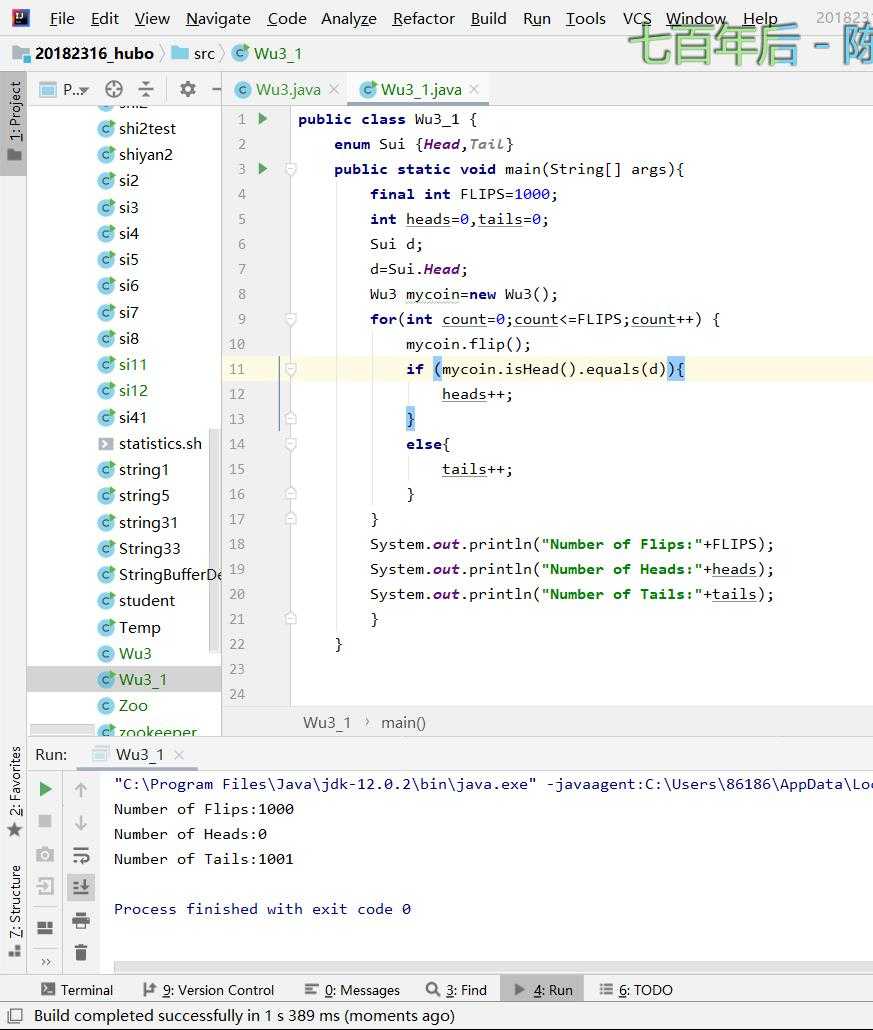Open Project panel settings gear
Viewport: 873px width, 1030px height.
tap(188, 89)
